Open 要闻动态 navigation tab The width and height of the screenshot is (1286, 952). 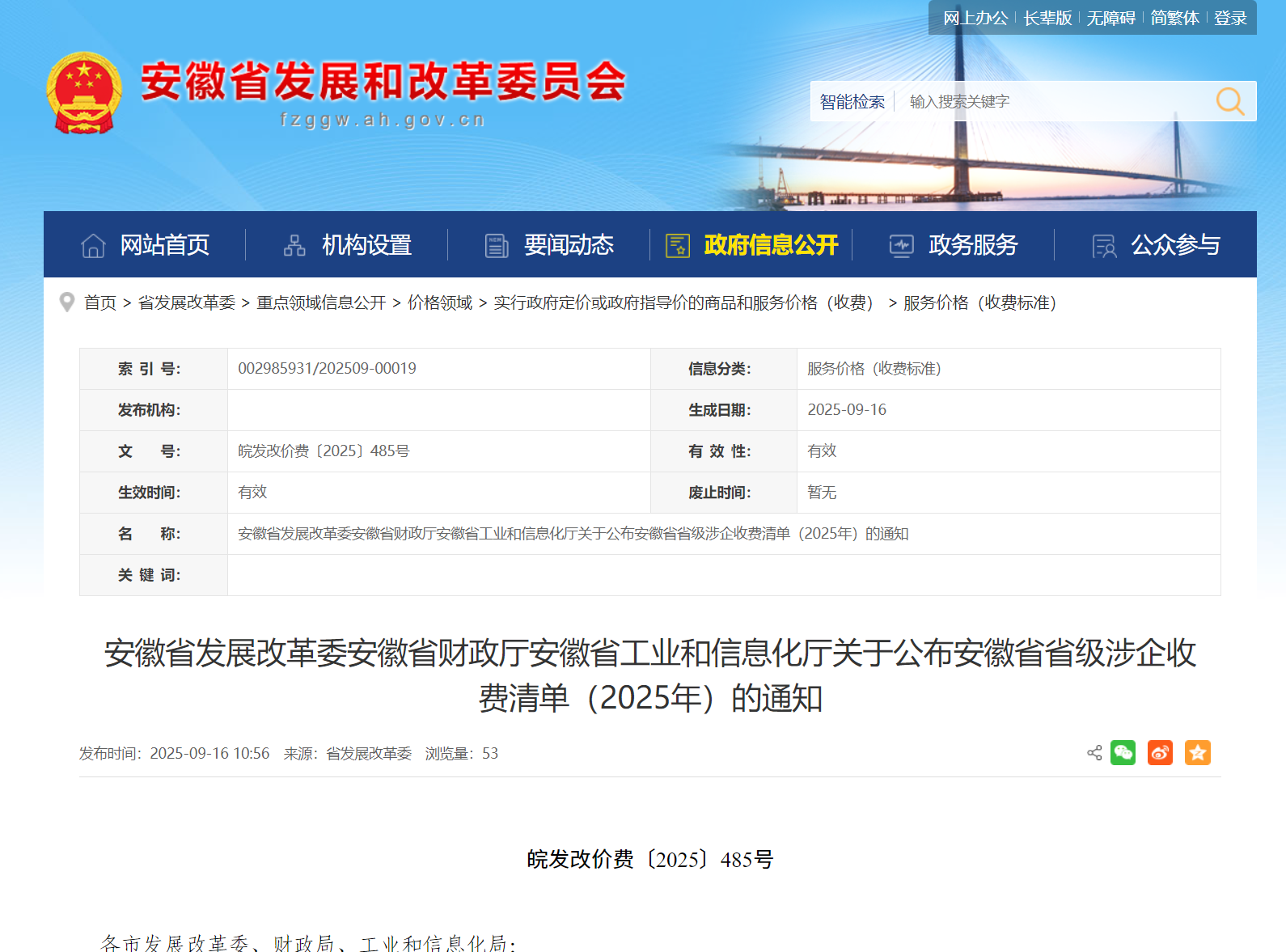549,244
